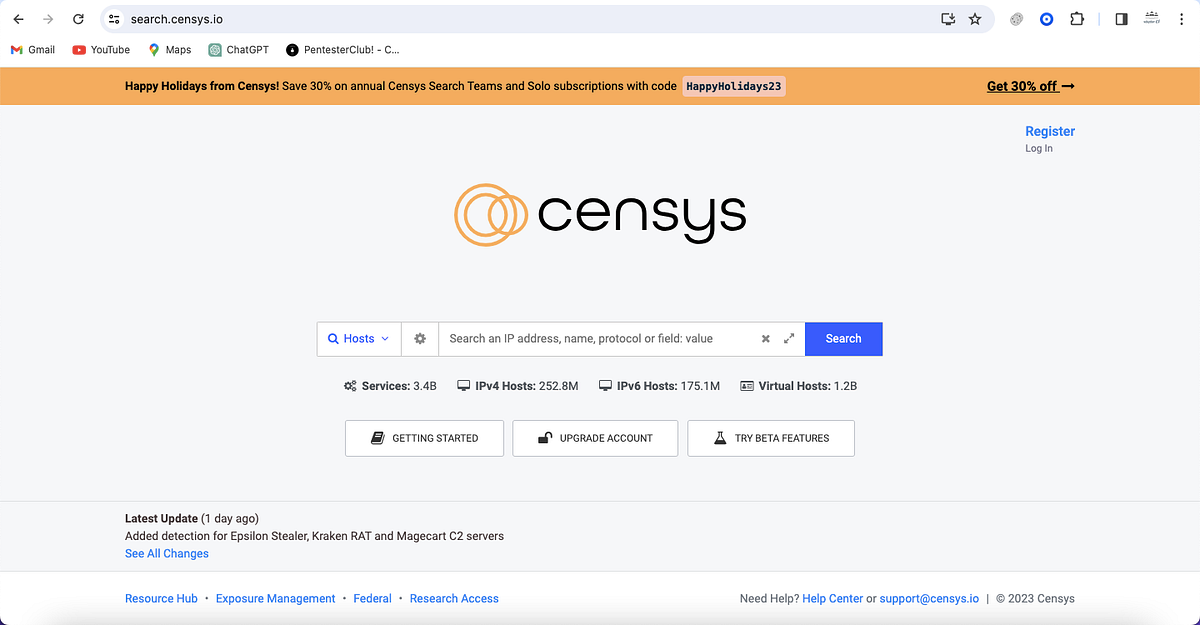Go back to the previous page
The height and width of the screenshot is (625, 1200).
[18, 19]
